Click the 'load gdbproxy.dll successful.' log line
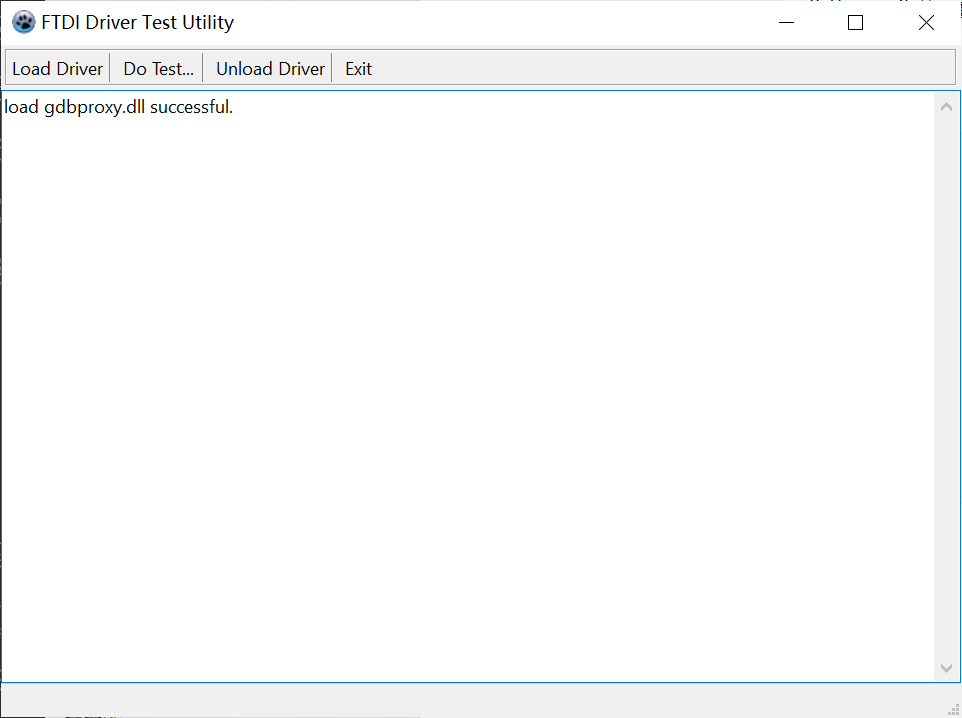This screenshot has height=718, width=962. click(118, 107)
